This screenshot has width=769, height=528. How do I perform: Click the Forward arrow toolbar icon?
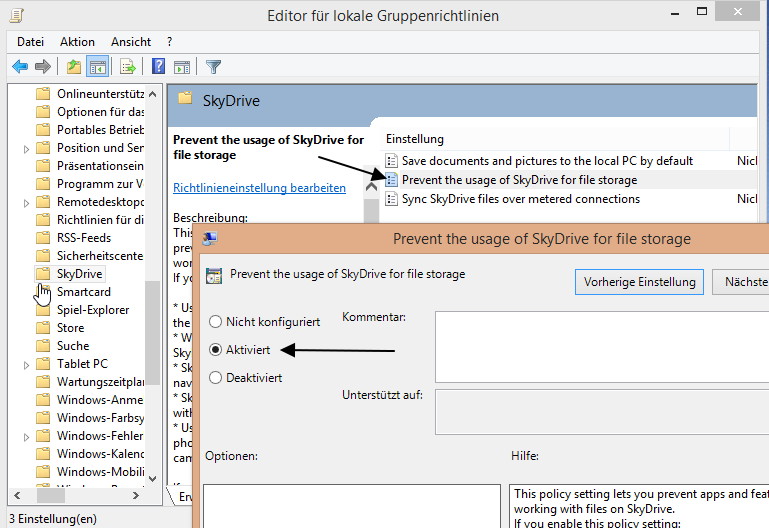pos(43,66)
